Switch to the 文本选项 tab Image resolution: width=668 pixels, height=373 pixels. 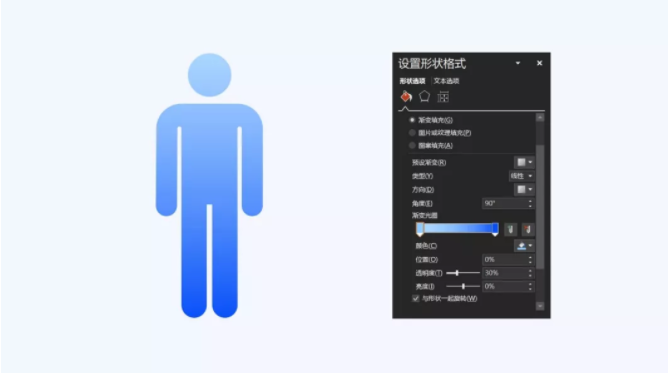pos(446,81)
